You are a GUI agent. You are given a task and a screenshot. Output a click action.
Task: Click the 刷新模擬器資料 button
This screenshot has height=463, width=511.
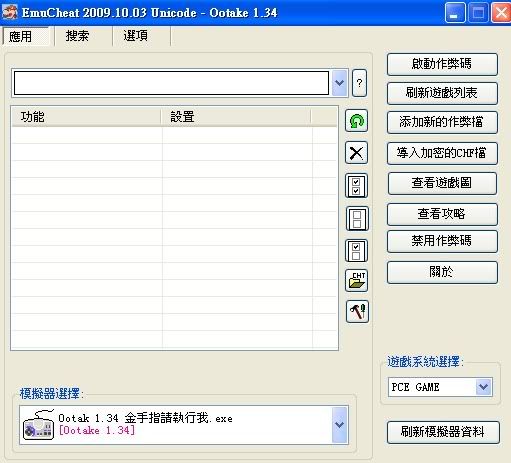click(x=443, y=432)
